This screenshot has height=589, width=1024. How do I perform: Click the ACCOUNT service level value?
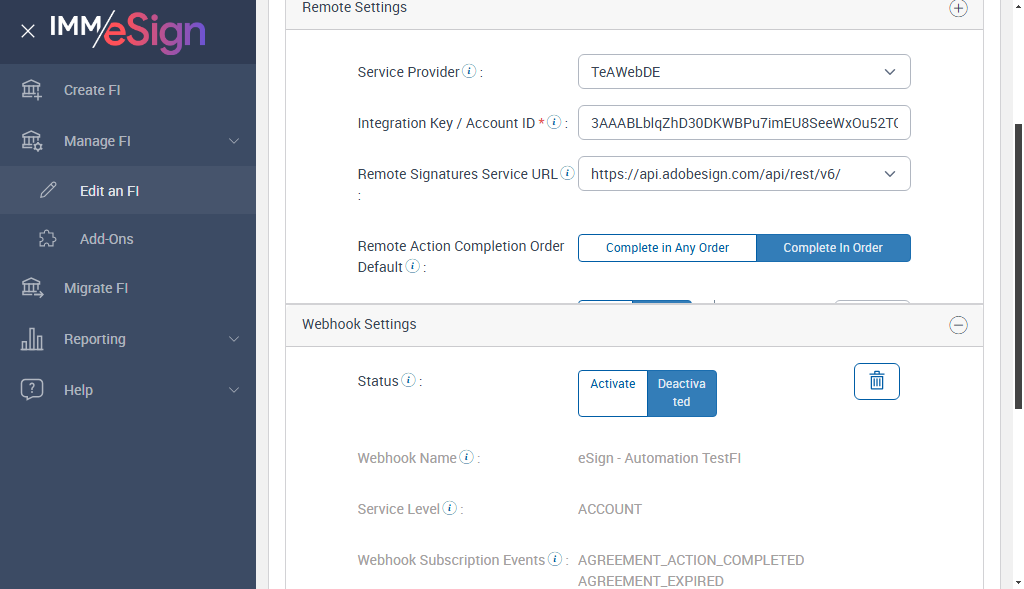click(609, 509)
